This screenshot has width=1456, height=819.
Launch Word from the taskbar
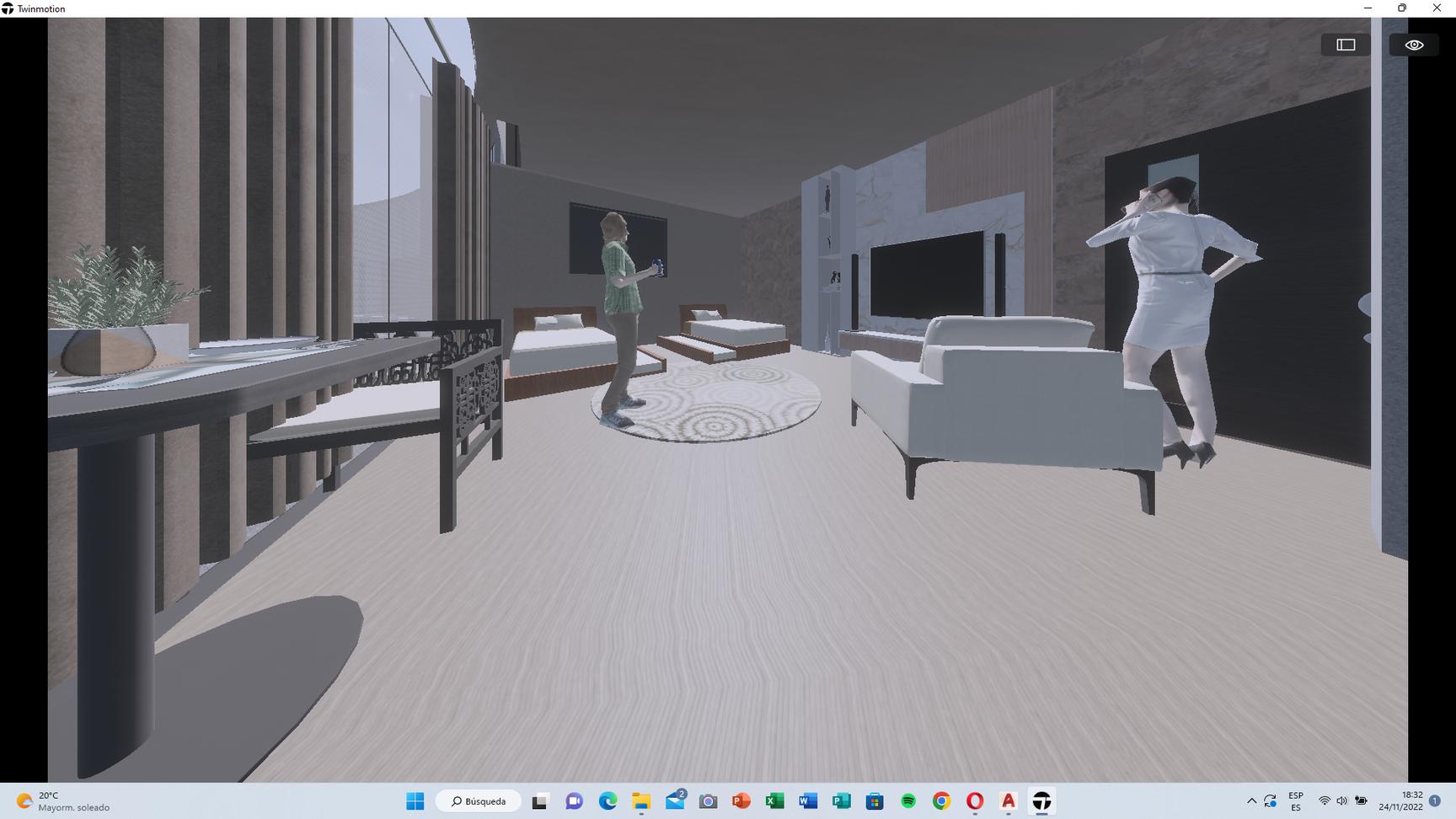(x=808, y=801)
